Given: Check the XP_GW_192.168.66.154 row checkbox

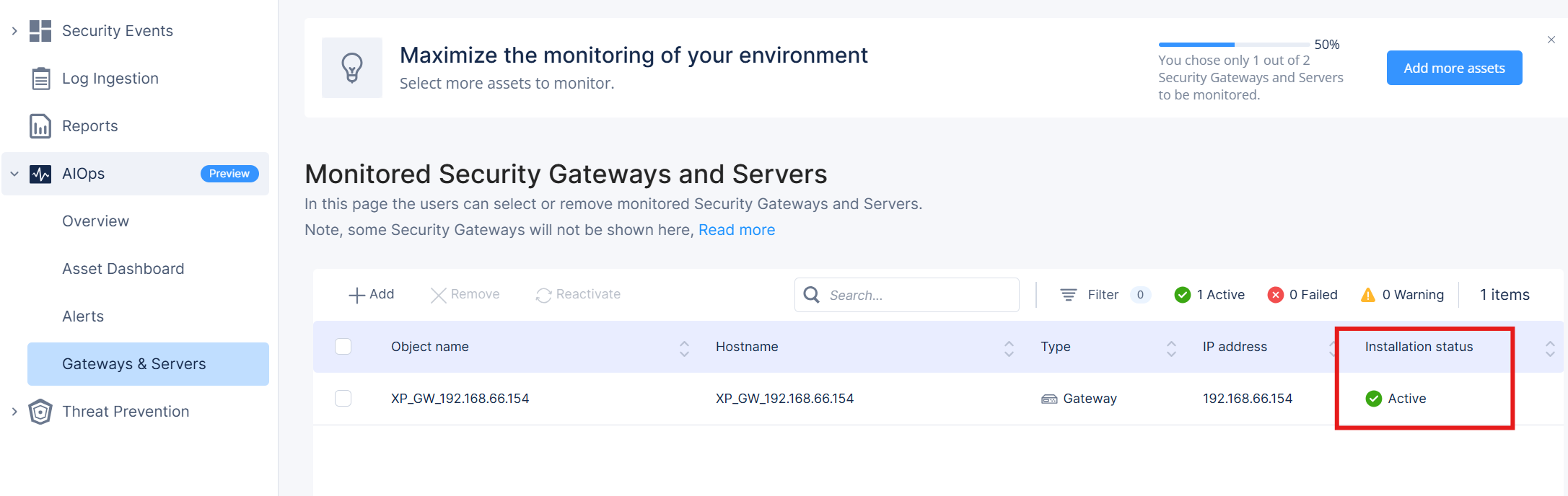Looking at the screenshot, I should click(x=343, y=399).
